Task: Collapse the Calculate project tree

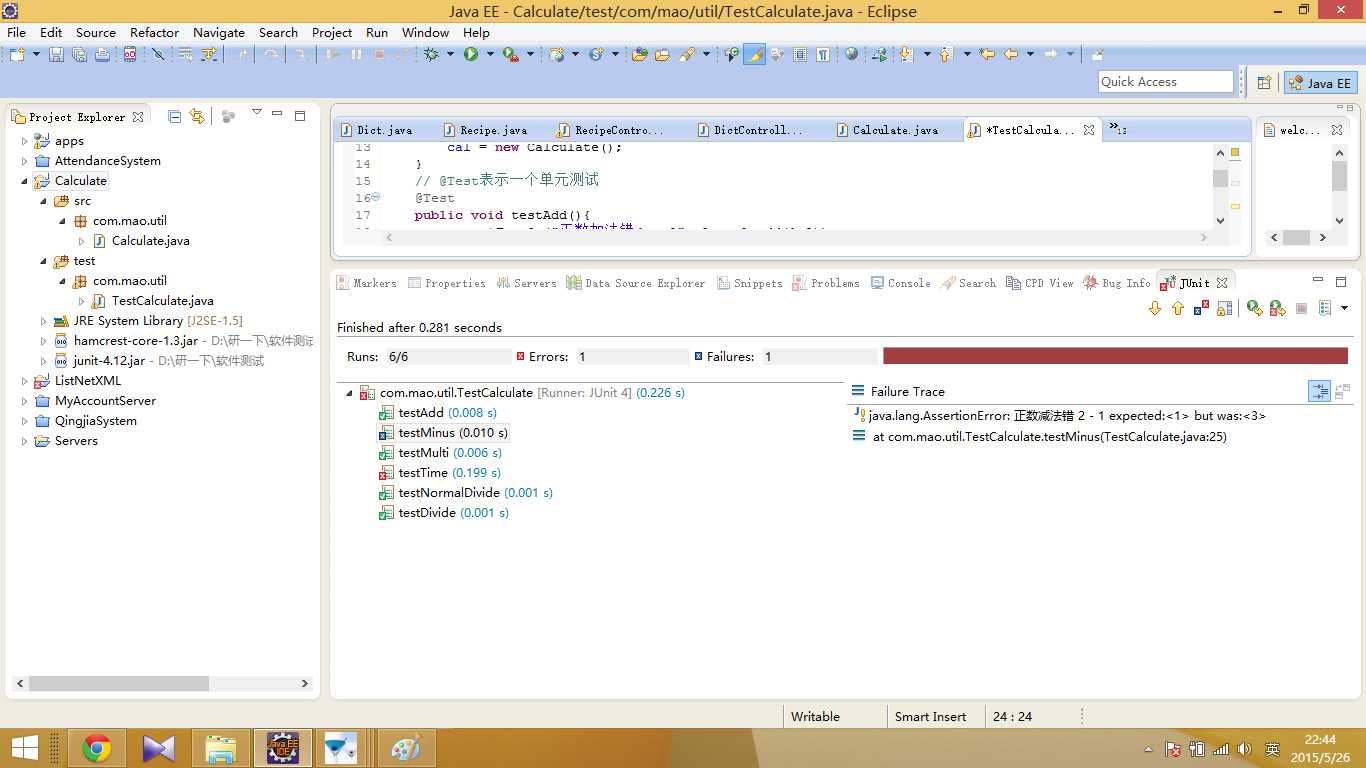Action: (x=25, y=181)
